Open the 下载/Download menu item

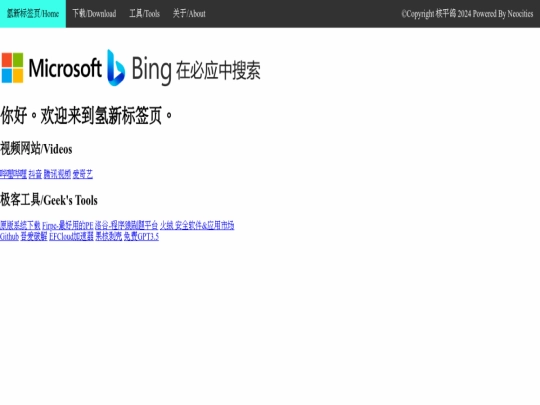pos(94,14)
